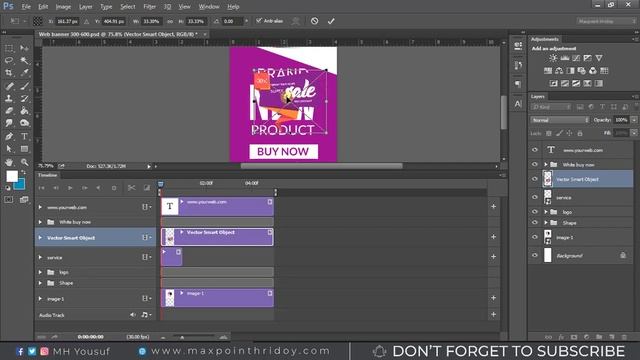Select the Crop tool
The height and width of the screenshot is (360, 640).
coord(9,73)
